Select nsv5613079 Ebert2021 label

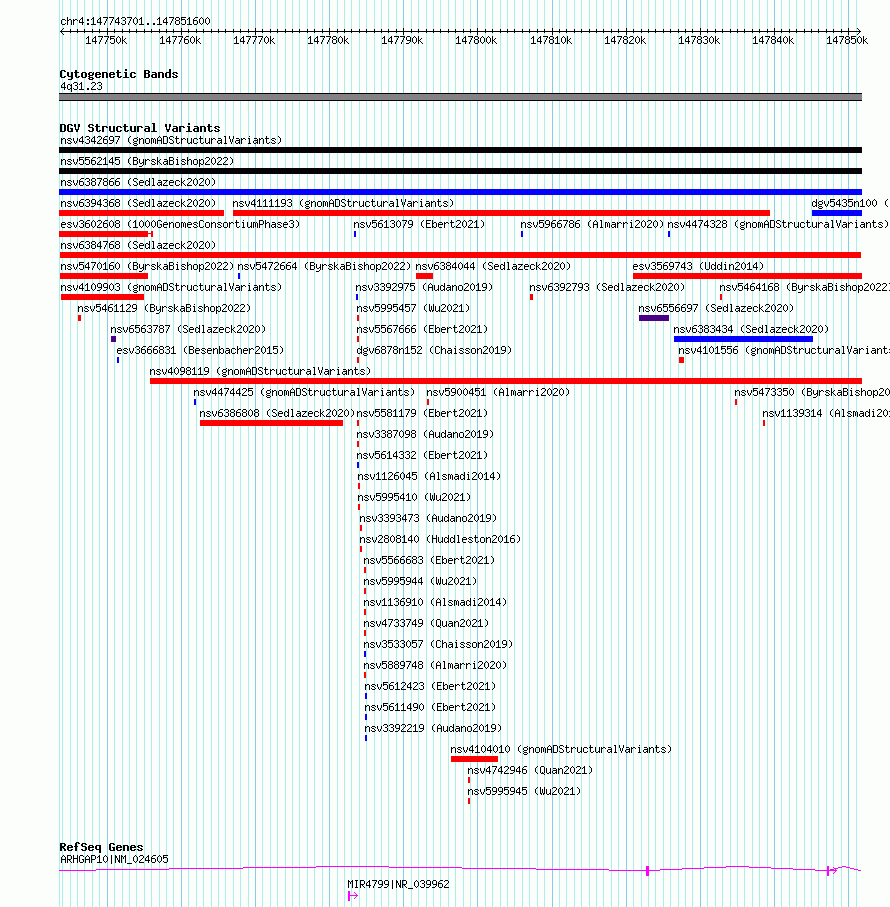click(x=419, y=224)
